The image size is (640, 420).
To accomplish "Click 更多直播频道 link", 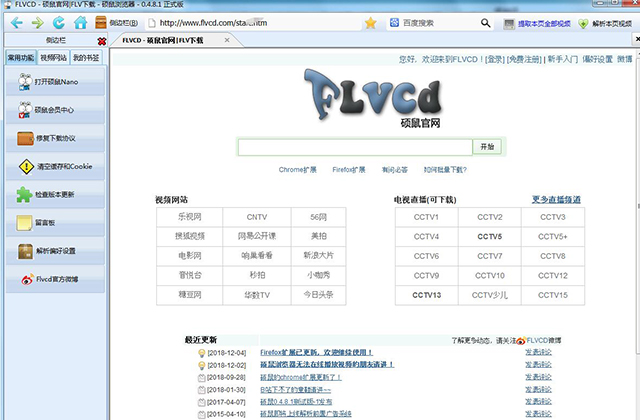I will (x=556, y=200).
